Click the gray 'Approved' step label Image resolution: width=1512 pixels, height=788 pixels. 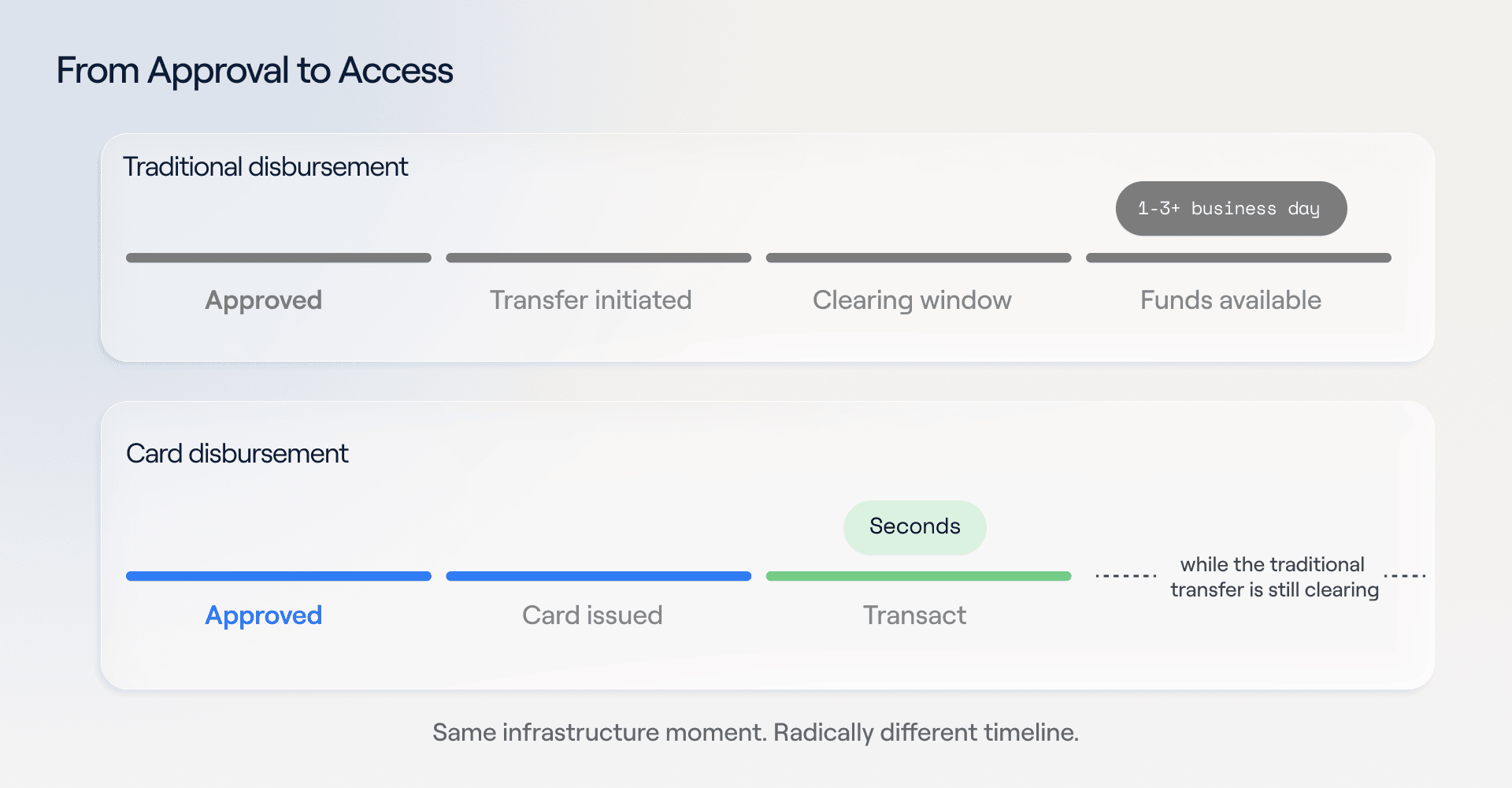pyautogui.click(x=264, y=300)
